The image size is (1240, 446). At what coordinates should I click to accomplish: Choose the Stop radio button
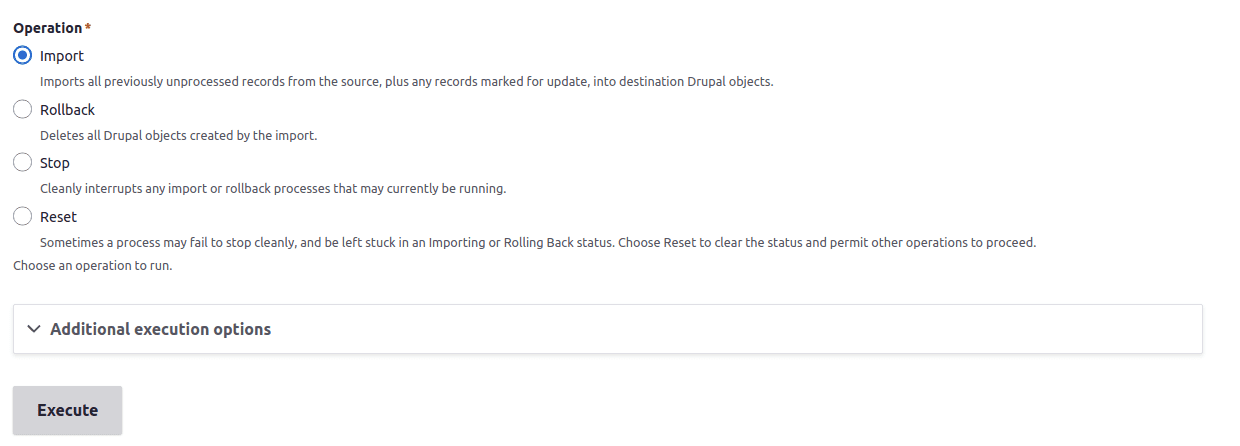22,162
